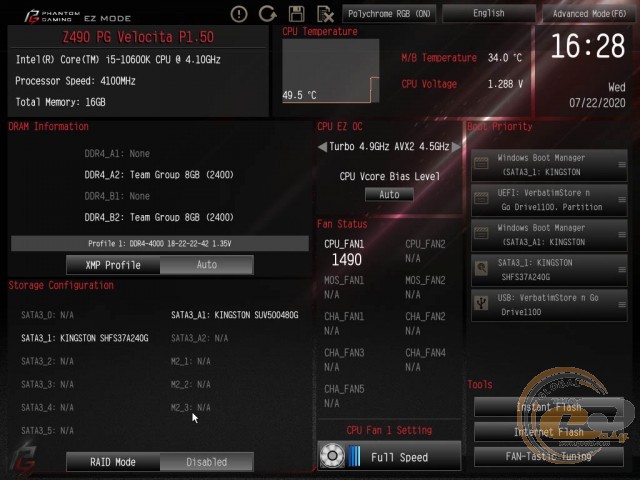
Task: Click Z490 PG Velocita P1.50 title
Action: (138, 37)
